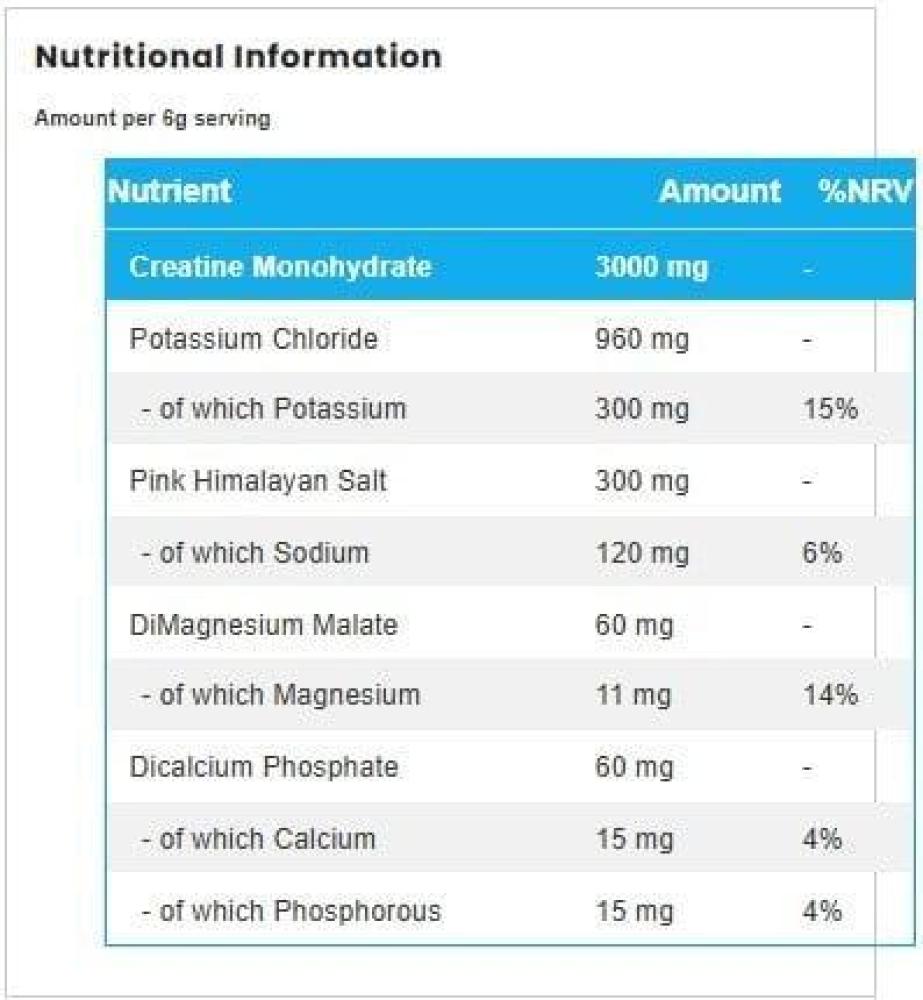Viewport: 923px width, 1000px height.
Task: Click the Dicalcium Phosphate row label
Action: (264, 767)
